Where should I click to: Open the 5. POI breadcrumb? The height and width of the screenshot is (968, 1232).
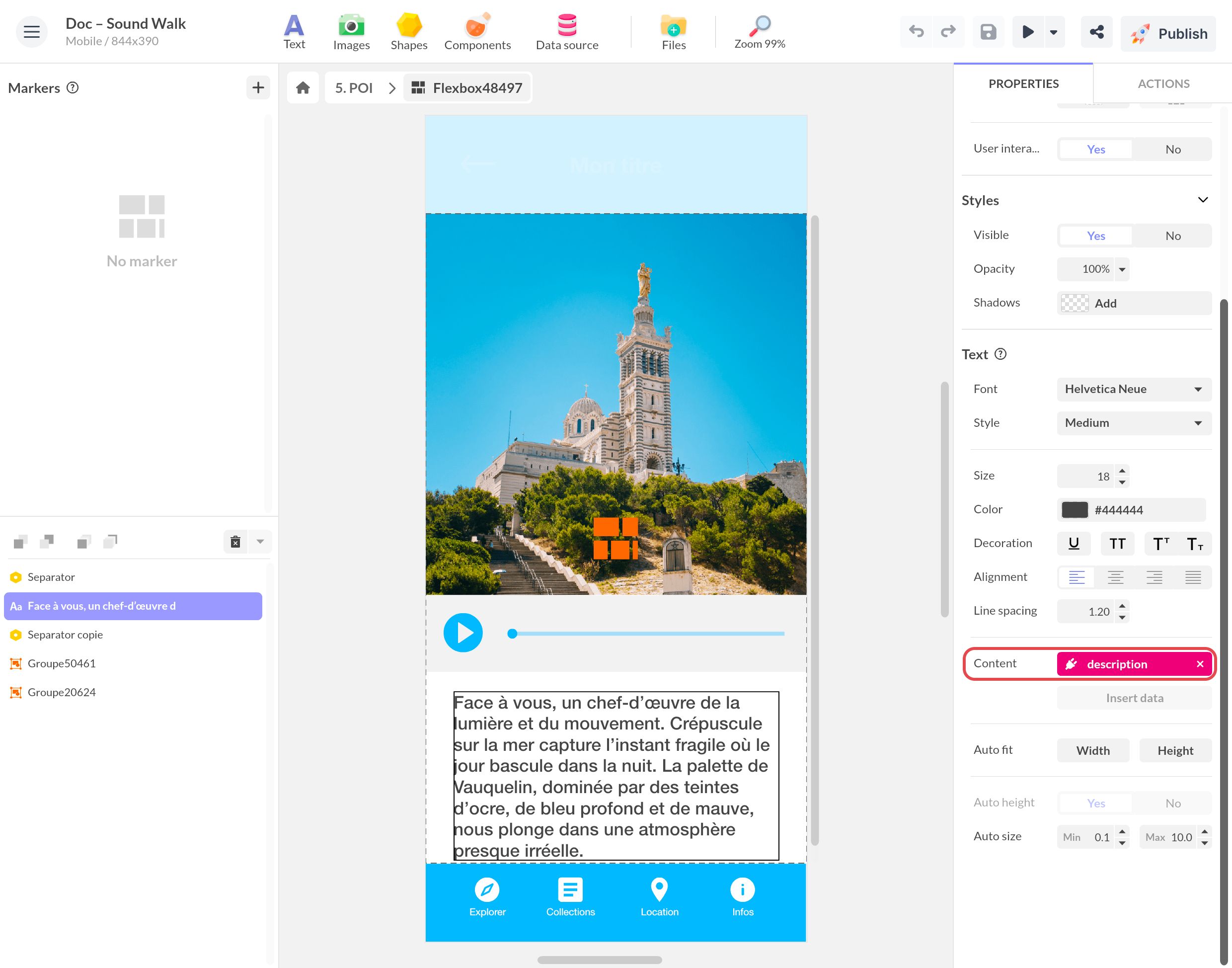click(x=354, y=88)
